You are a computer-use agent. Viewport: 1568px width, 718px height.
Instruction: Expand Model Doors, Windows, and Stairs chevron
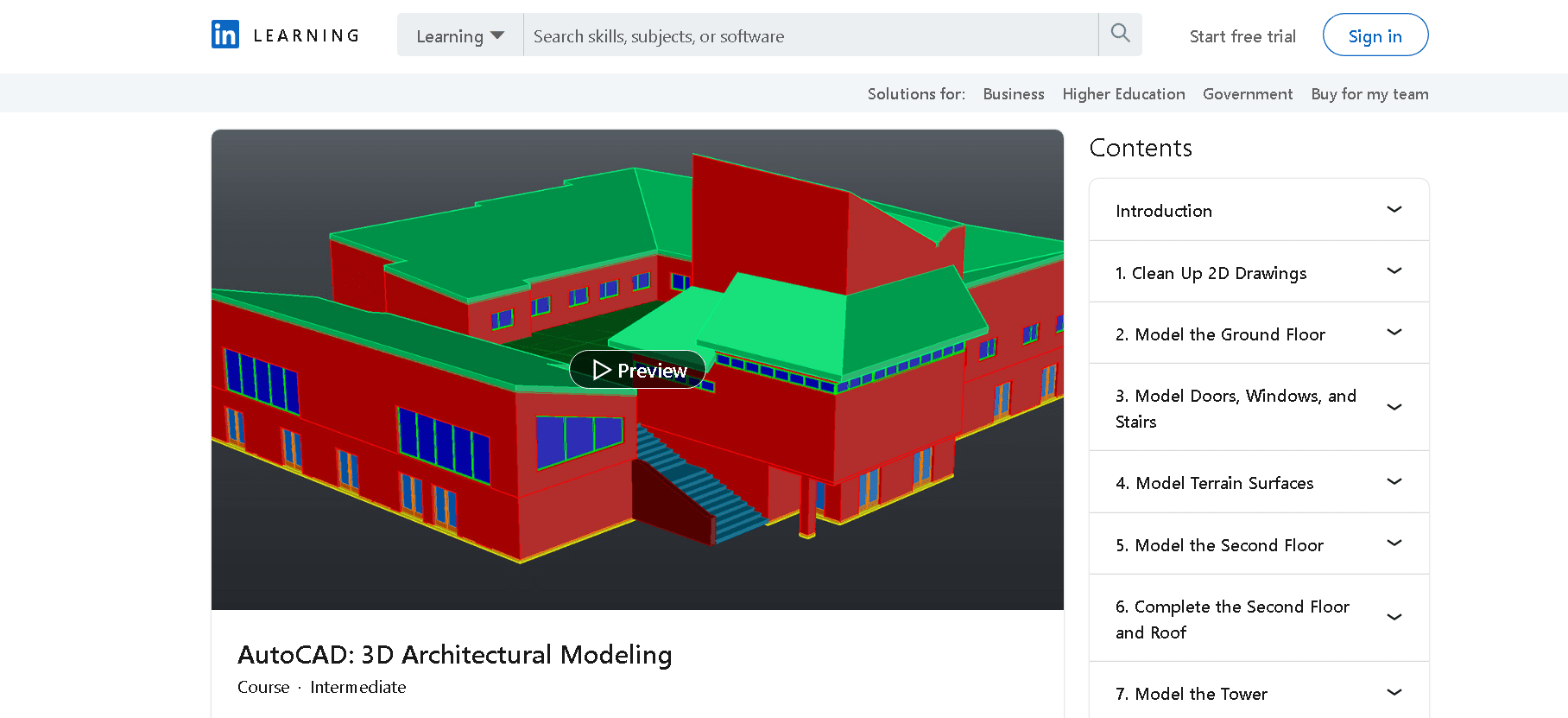[x=1394, y=407]
